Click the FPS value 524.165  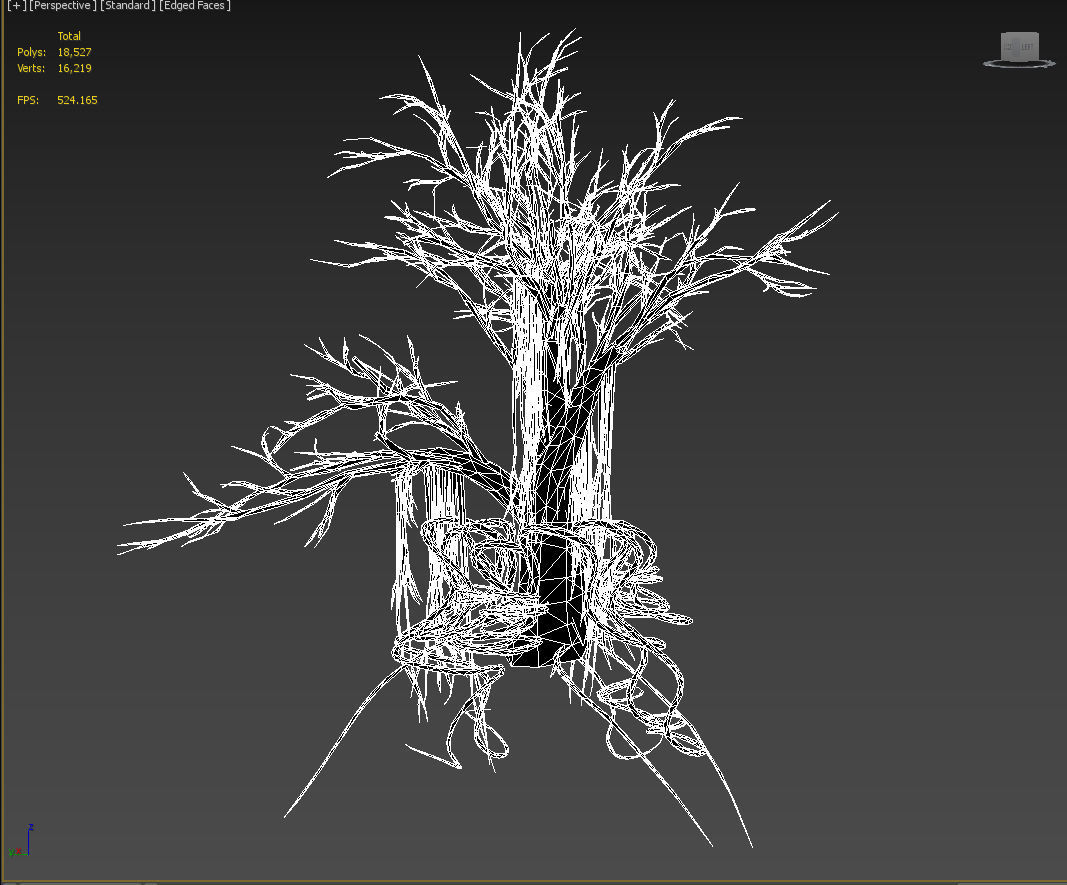(77, 100)
